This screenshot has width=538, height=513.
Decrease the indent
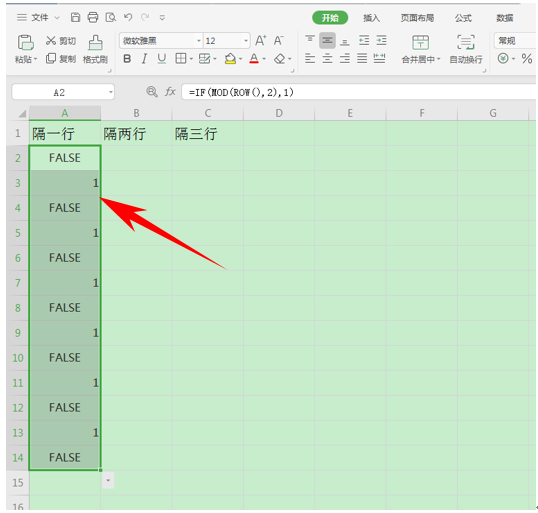pos(364,40)
